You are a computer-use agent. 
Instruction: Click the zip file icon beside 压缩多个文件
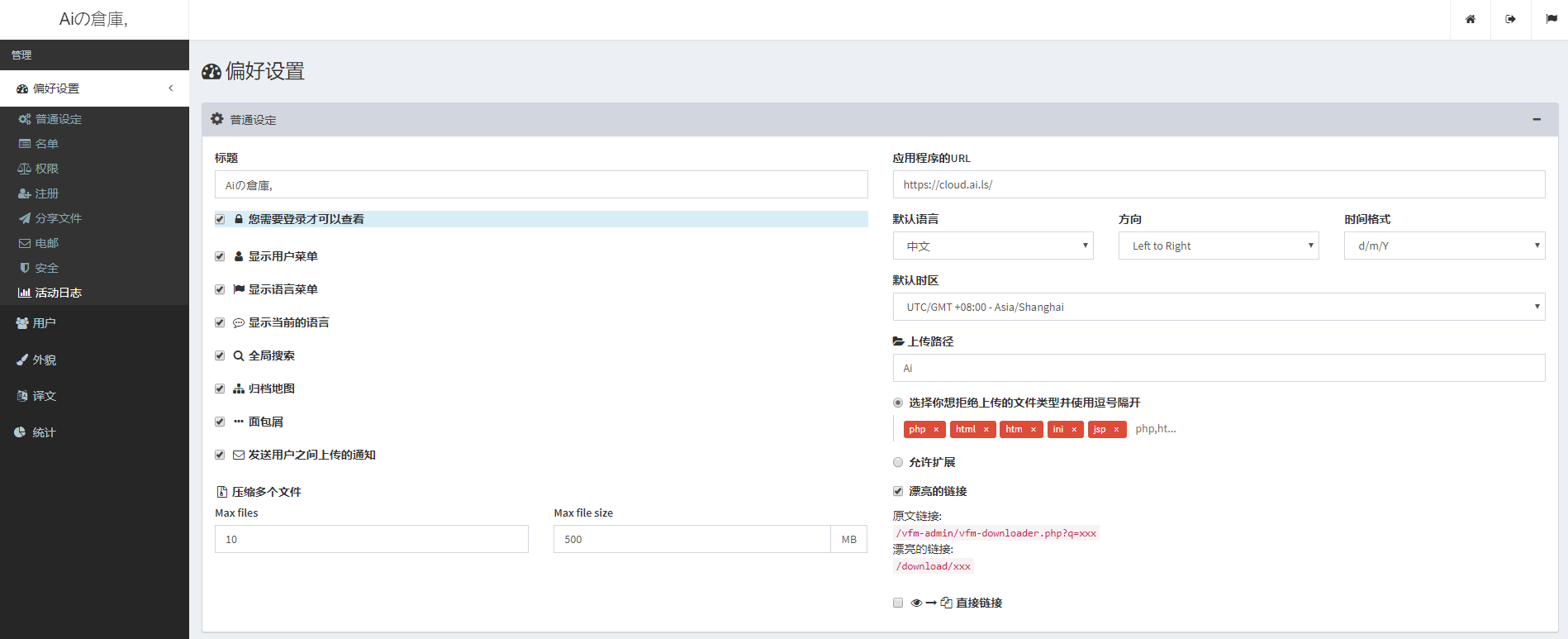(221, 492)
